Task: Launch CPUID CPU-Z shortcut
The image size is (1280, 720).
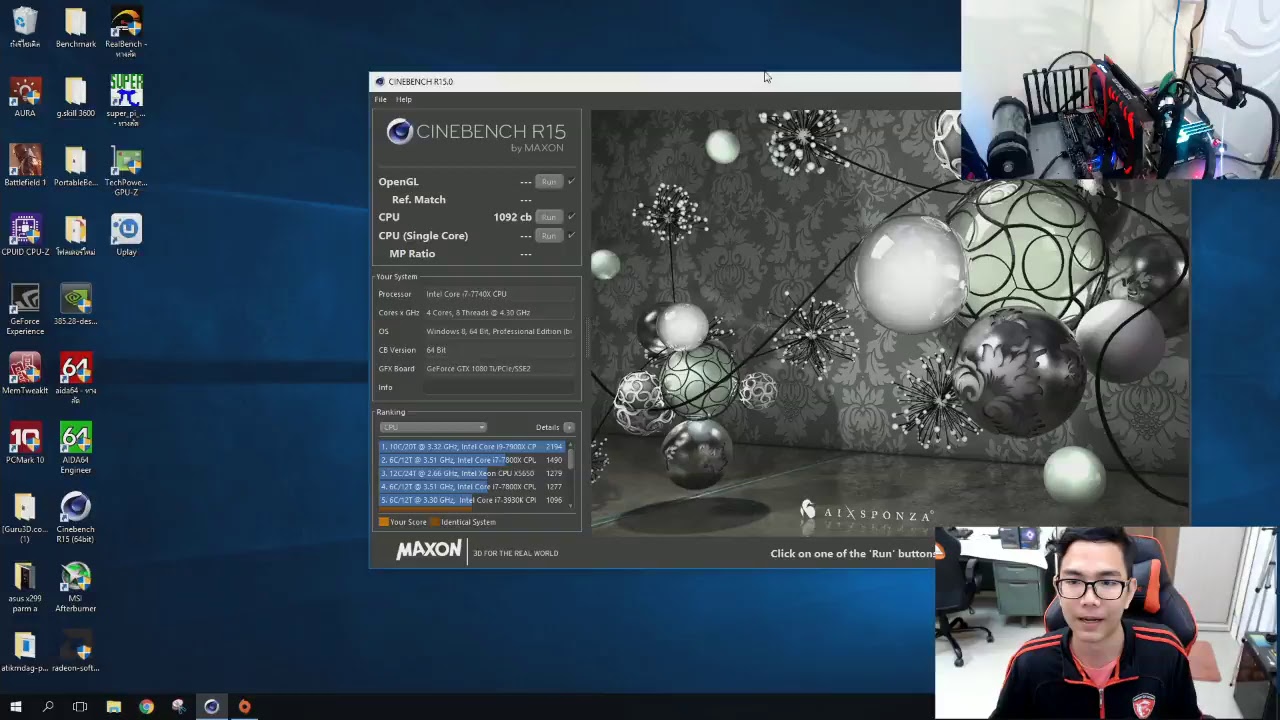Action: [25, 235]
